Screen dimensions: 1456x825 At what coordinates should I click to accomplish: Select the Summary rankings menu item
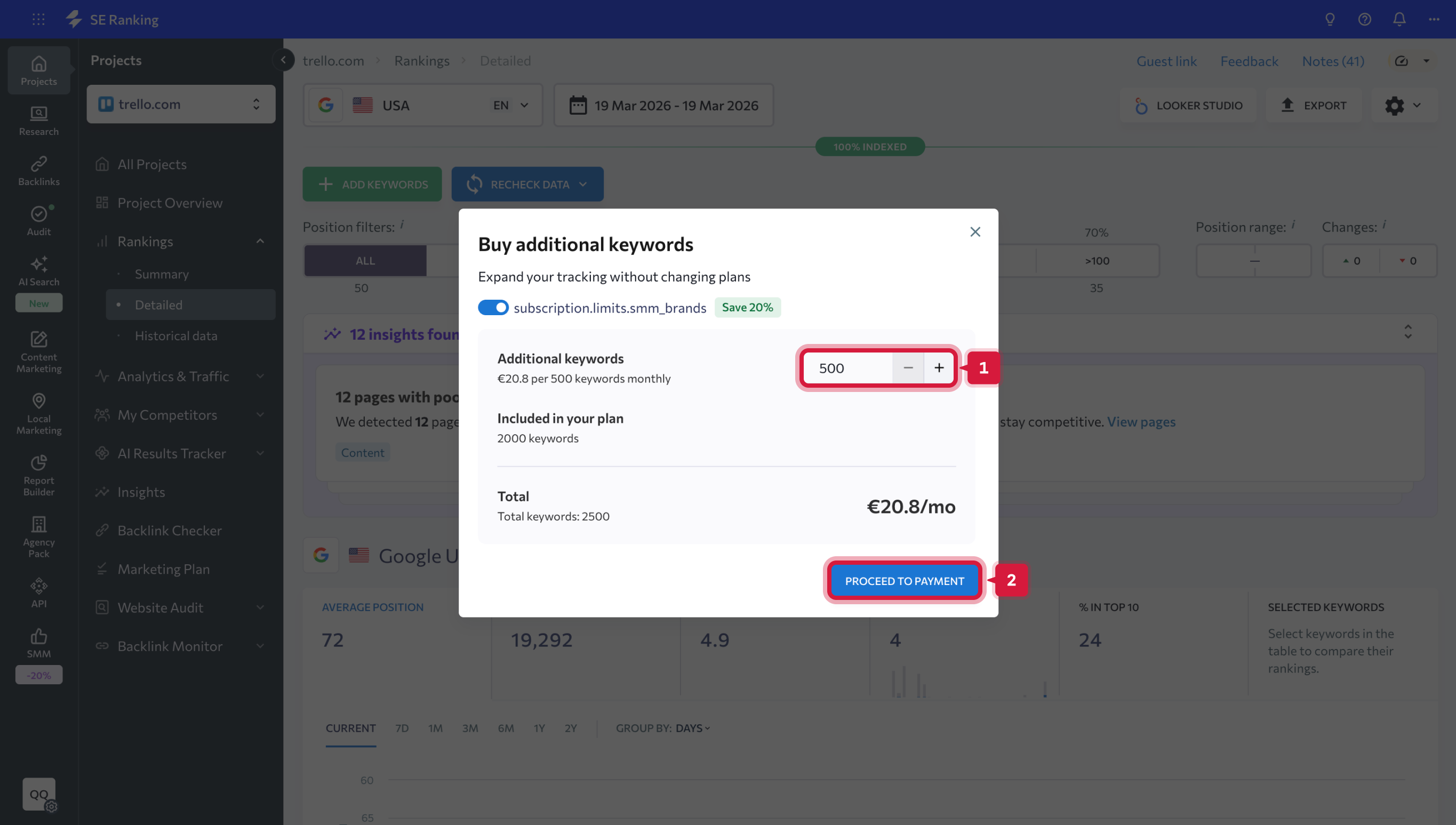[162, 274]
